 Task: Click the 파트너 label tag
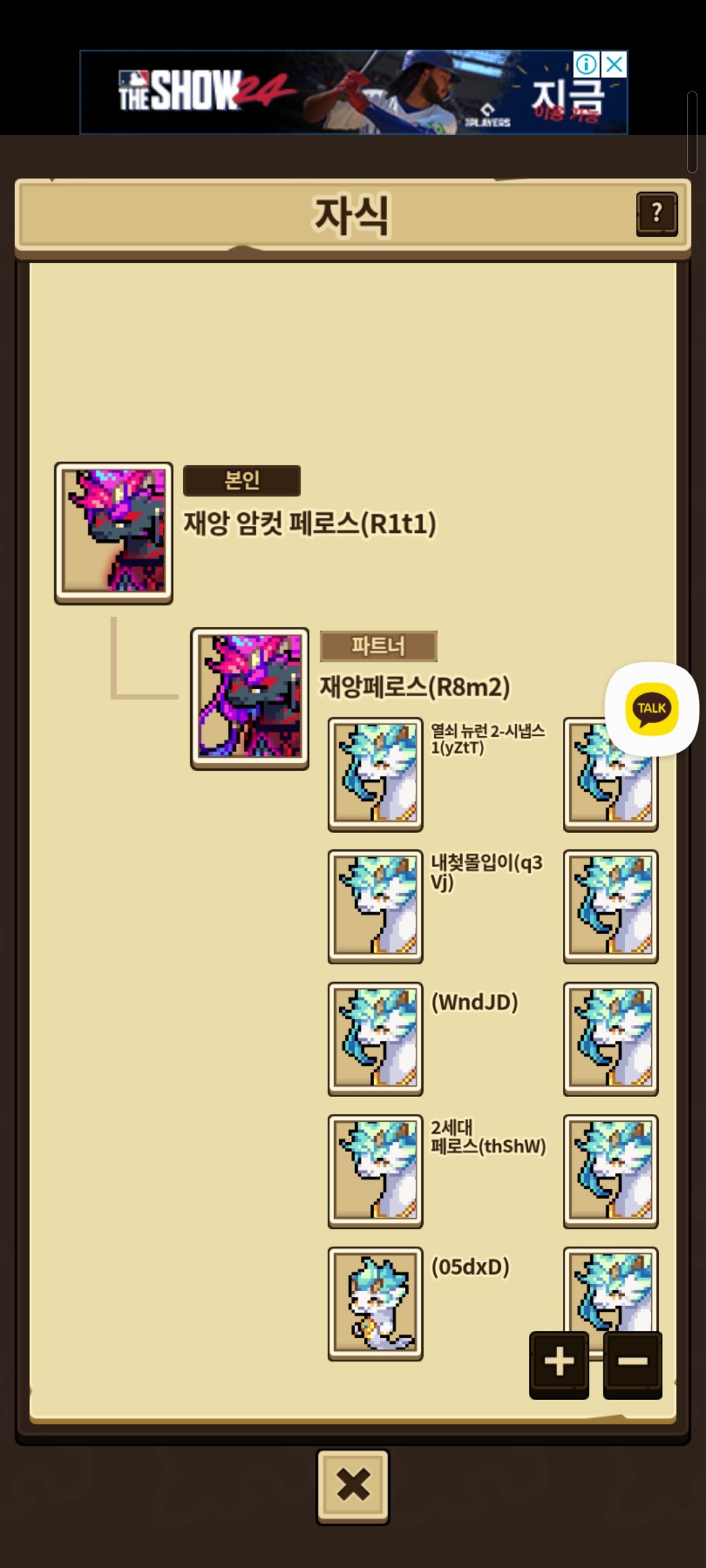click(x=378, y=646)
